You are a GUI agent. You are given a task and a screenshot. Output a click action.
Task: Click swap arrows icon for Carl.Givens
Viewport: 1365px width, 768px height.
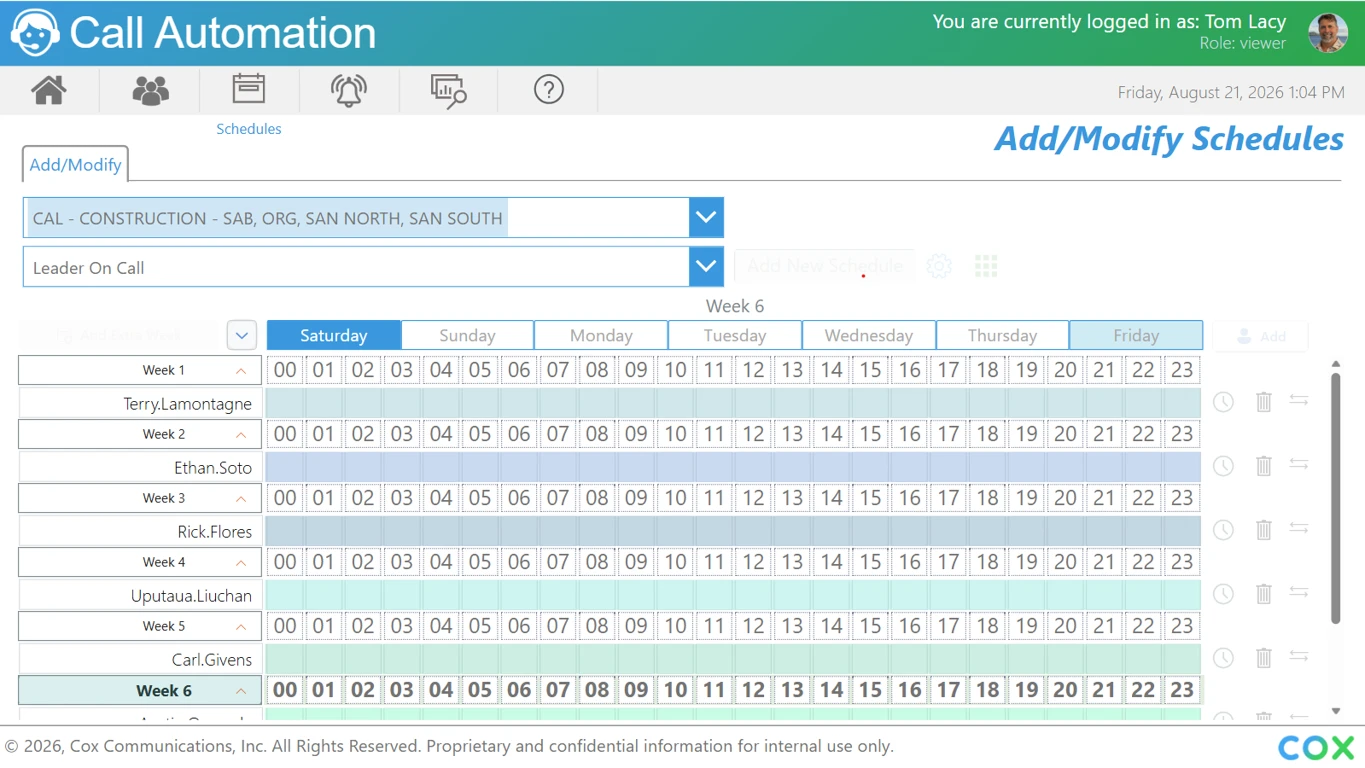(x=1299, y=656)
